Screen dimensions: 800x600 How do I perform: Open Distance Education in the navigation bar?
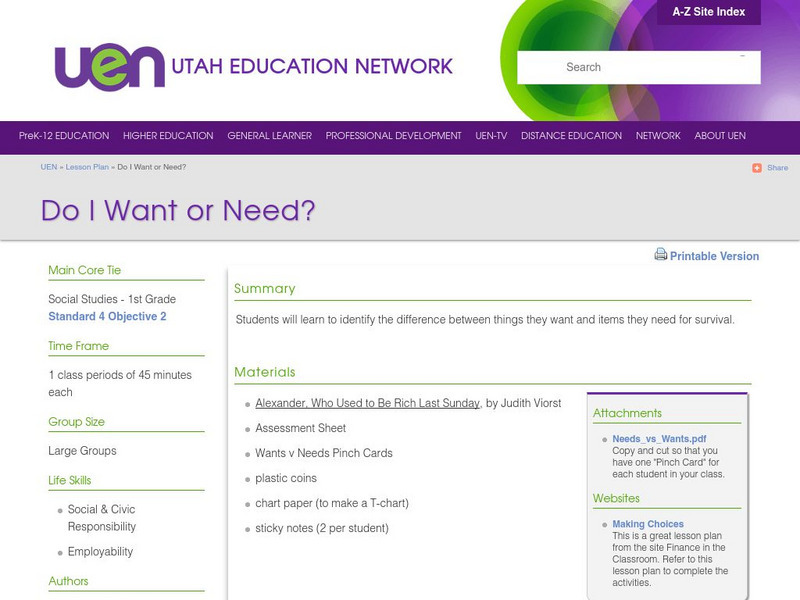(x=570, y=135)
